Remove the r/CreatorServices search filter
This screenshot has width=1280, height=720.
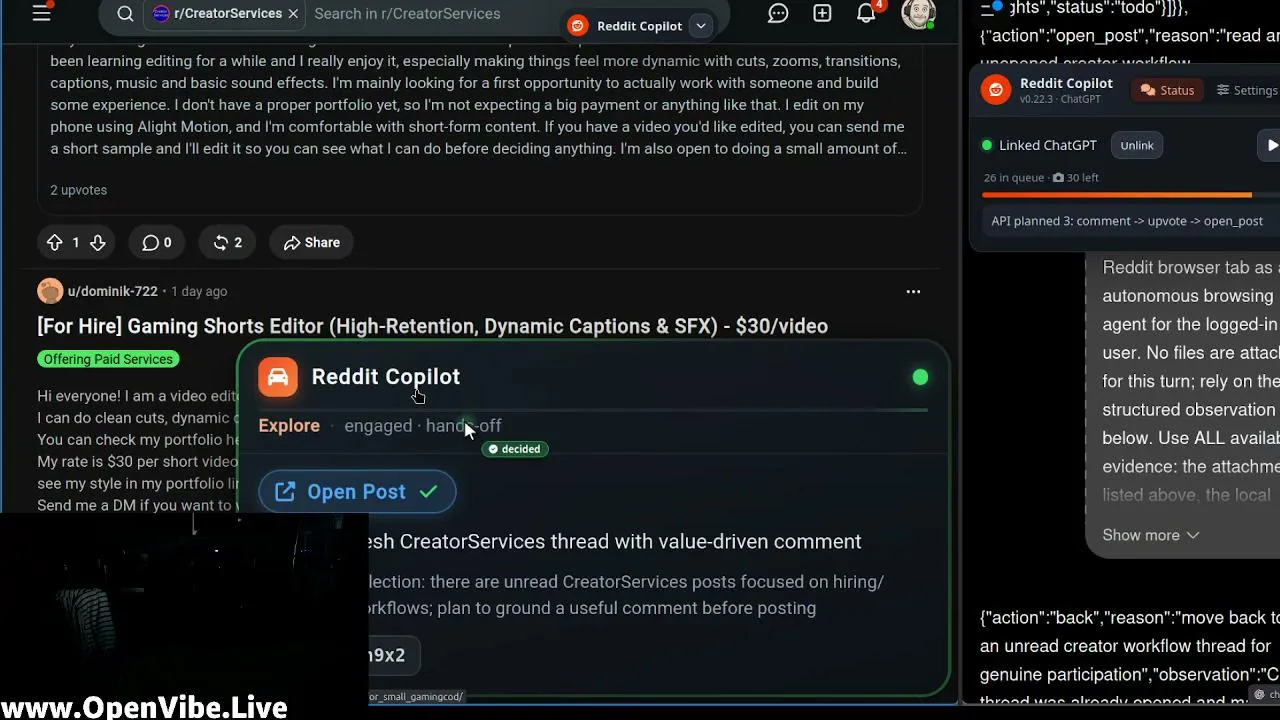pos(293,14)
